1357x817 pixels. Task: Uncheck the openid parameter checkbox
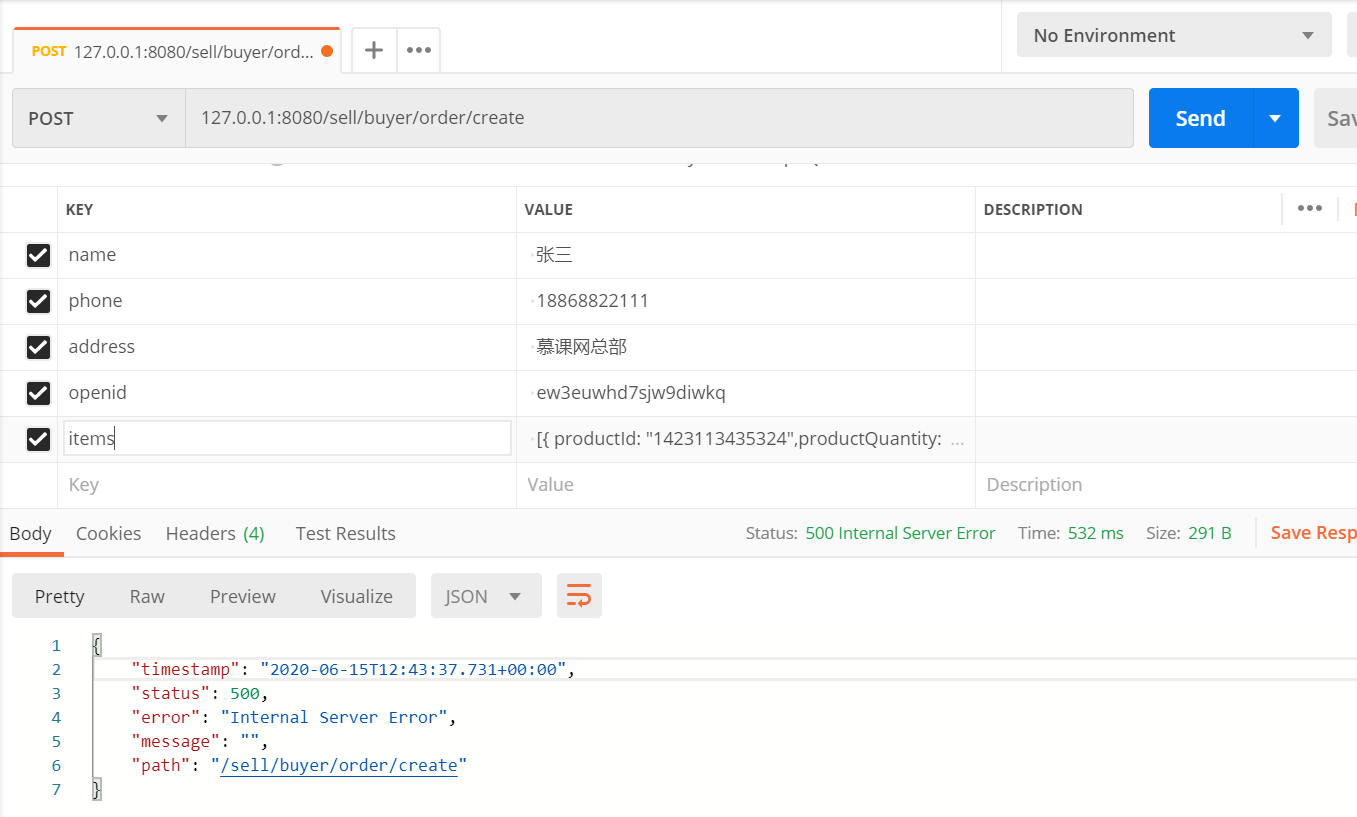[38, 393]
